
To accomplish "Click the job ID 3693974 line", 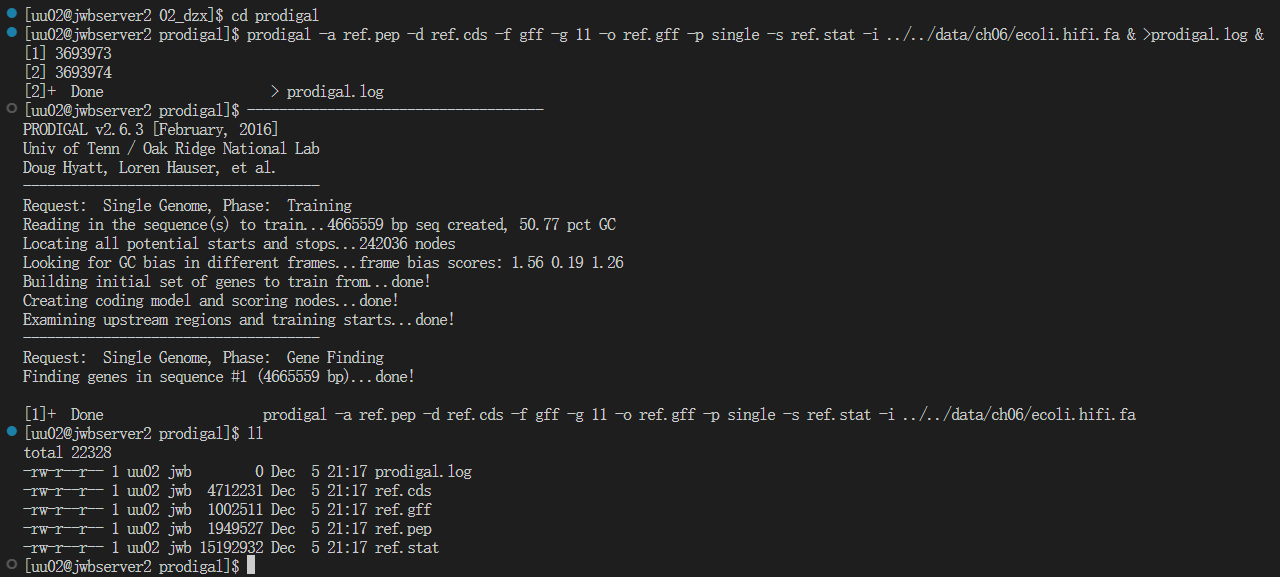I will (x=67, y=73).
